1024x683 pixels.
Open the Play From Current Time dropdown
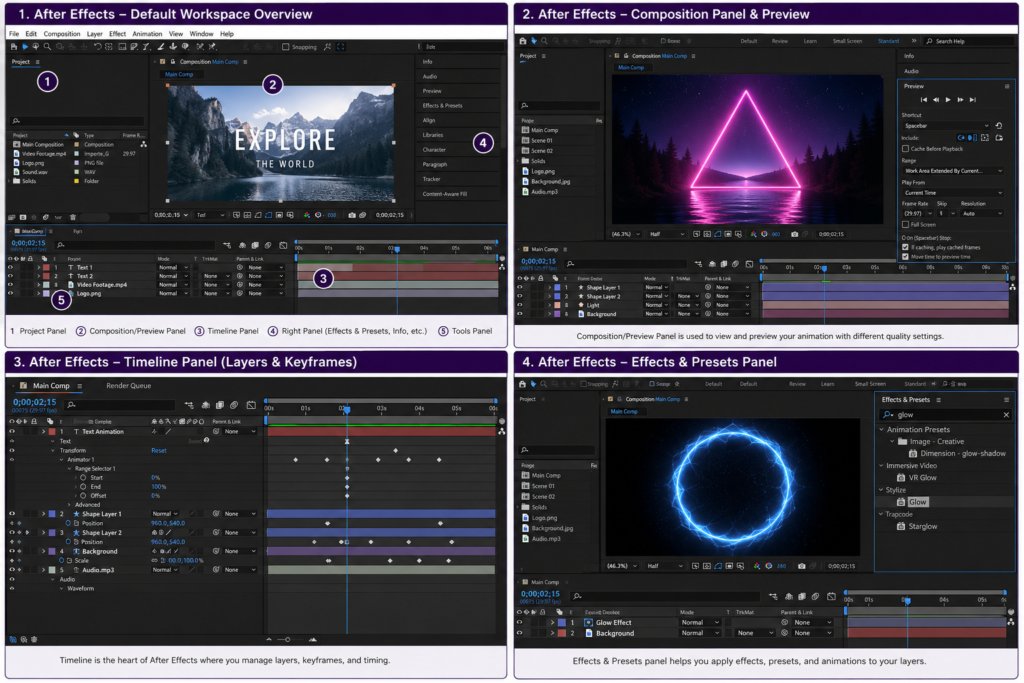tap(952, 193)
